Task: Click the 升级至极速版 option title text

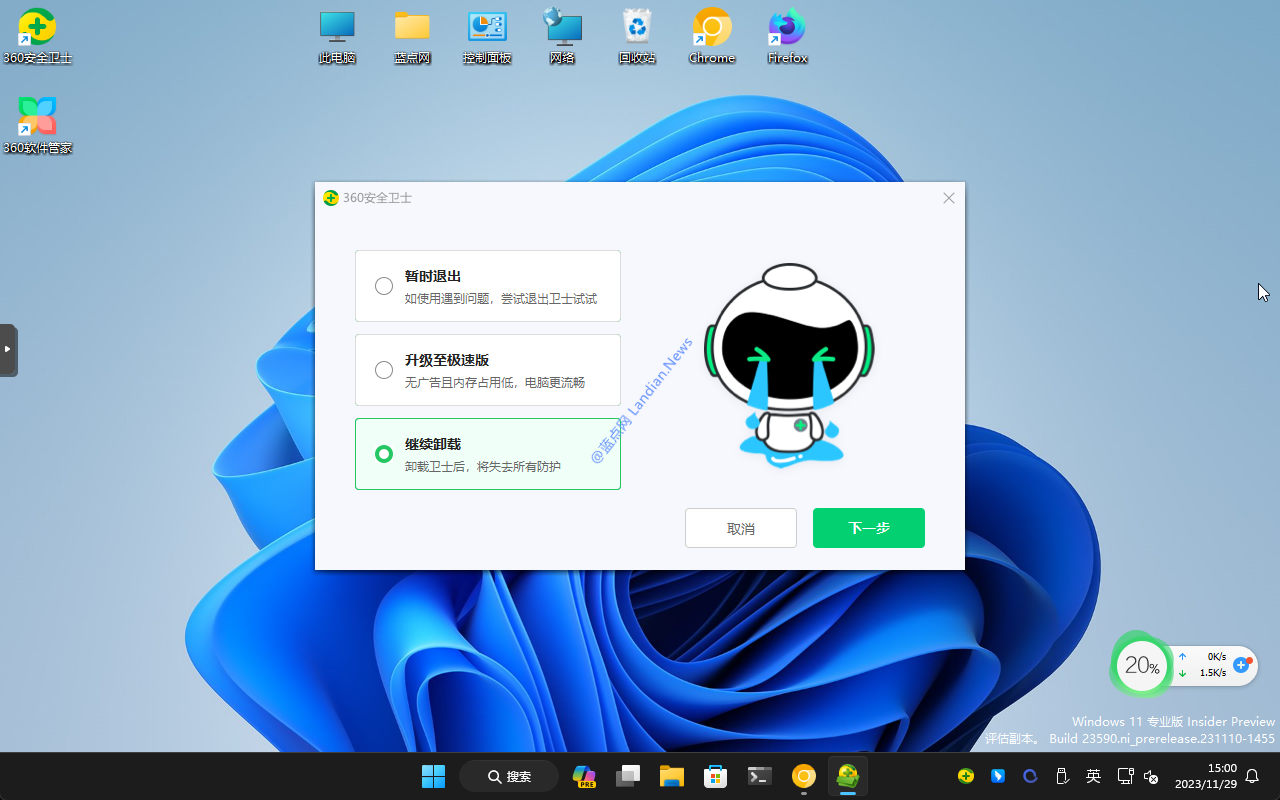Action: pos(447,360)
